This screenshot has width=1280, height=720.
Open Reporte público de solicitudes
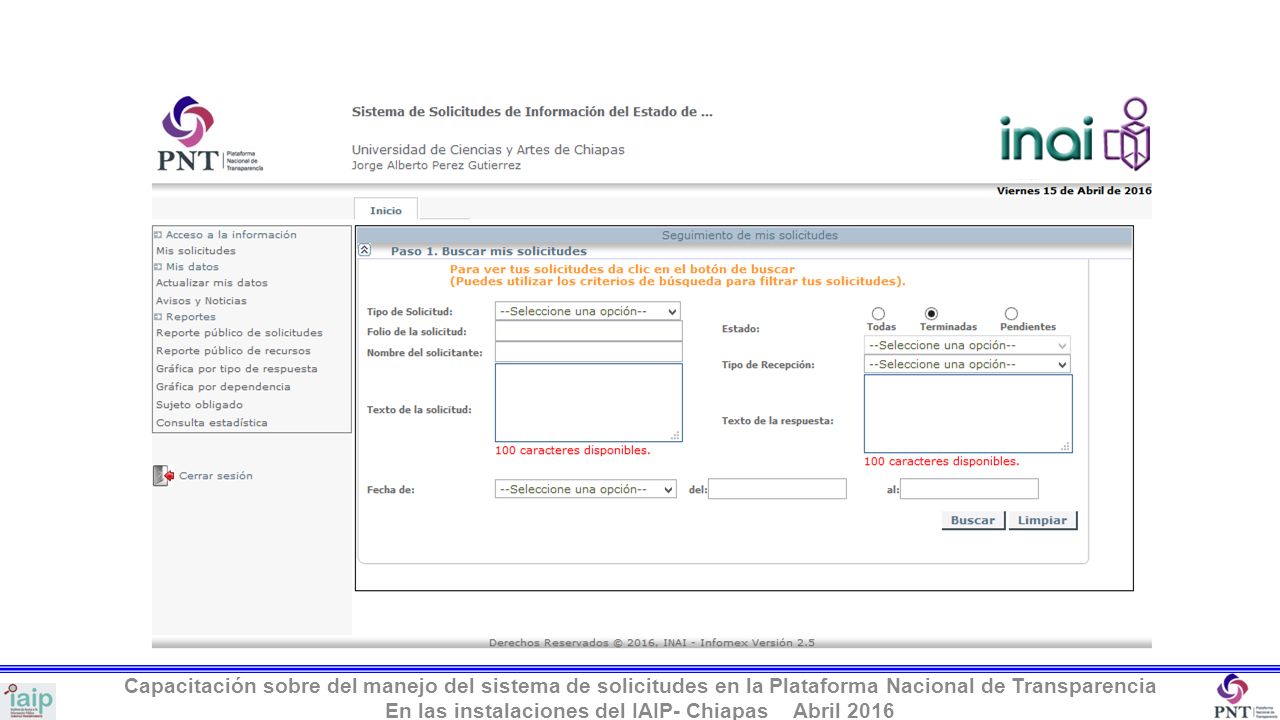click(239, 333)
